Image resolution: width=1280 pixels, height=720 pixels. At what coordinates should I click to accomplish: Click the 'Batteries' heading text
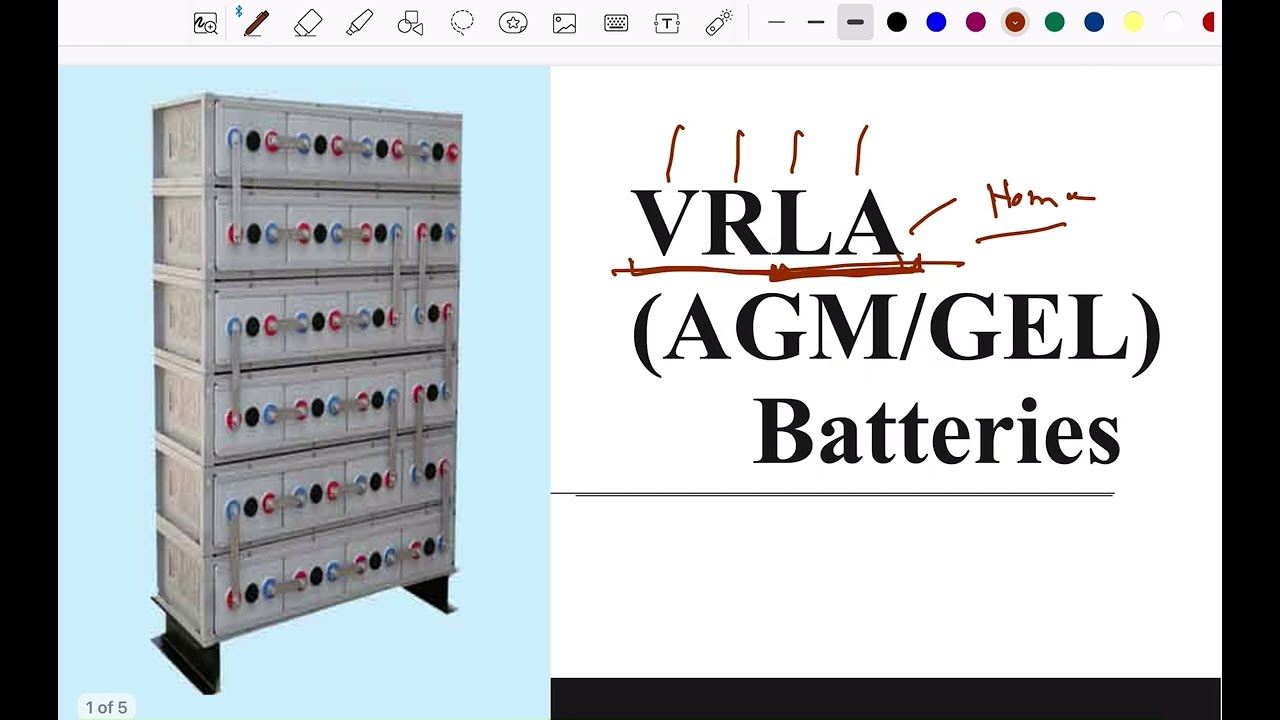click(936, 431)
